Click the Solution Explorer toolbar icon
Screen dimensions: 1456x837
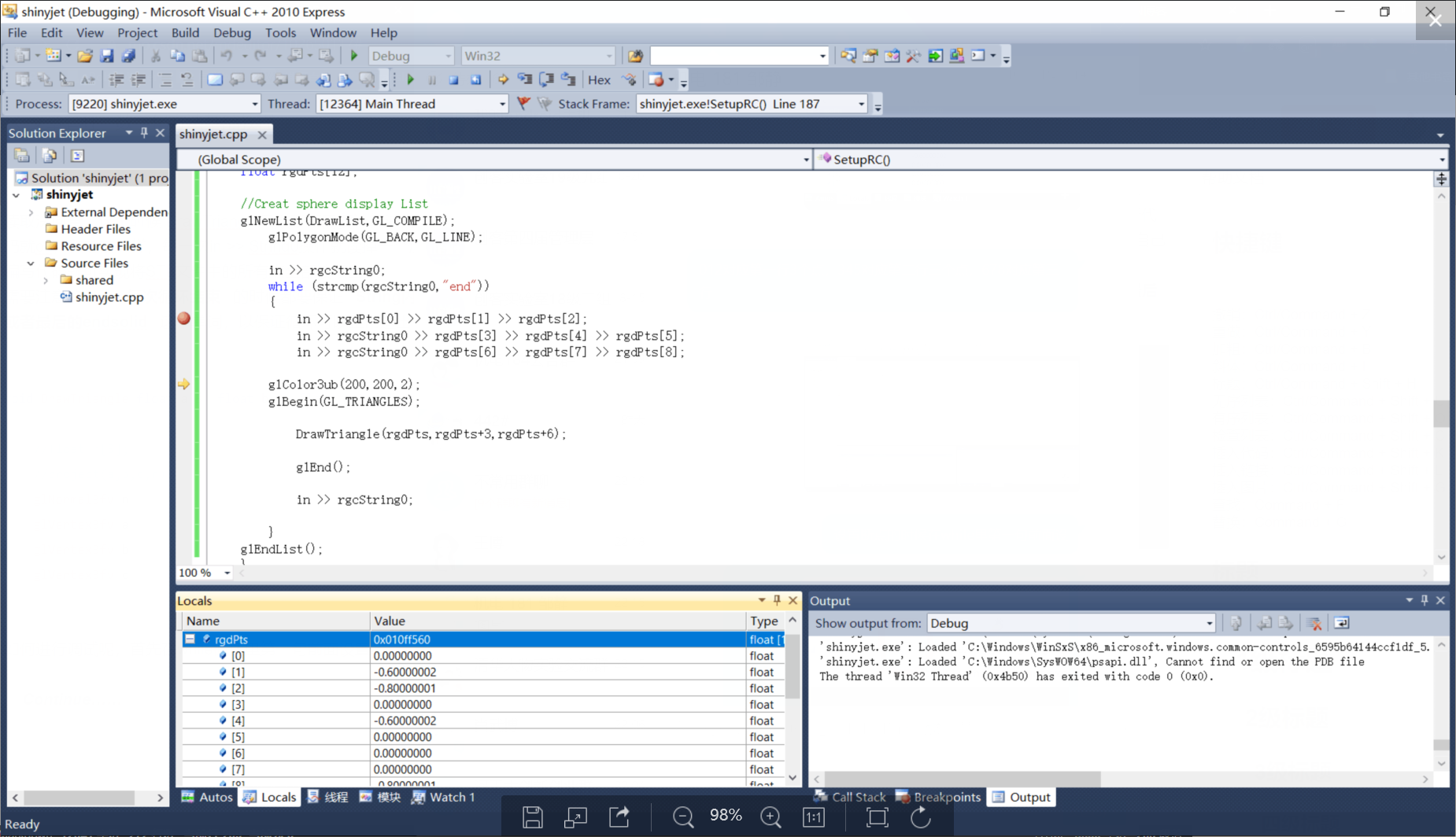point(848,56)
